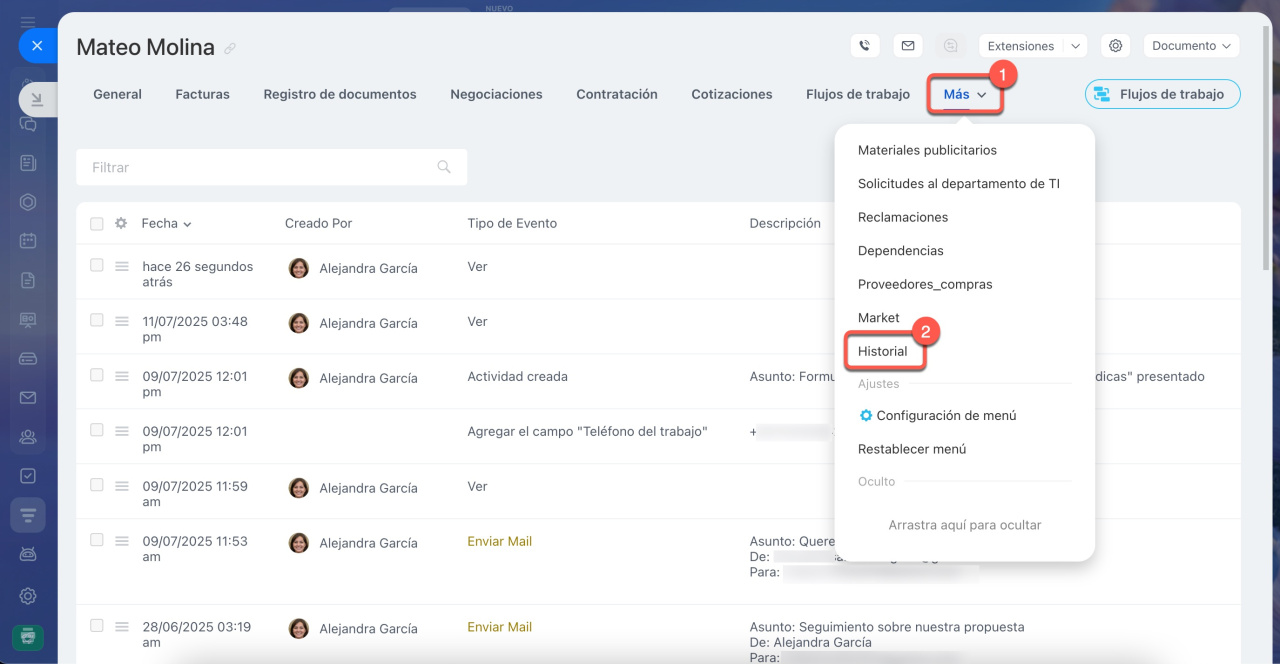Open the Drive icon in the left sidebar
Image resolution: width=1280 pixels, height=664 pixels.
click(28, 359)
